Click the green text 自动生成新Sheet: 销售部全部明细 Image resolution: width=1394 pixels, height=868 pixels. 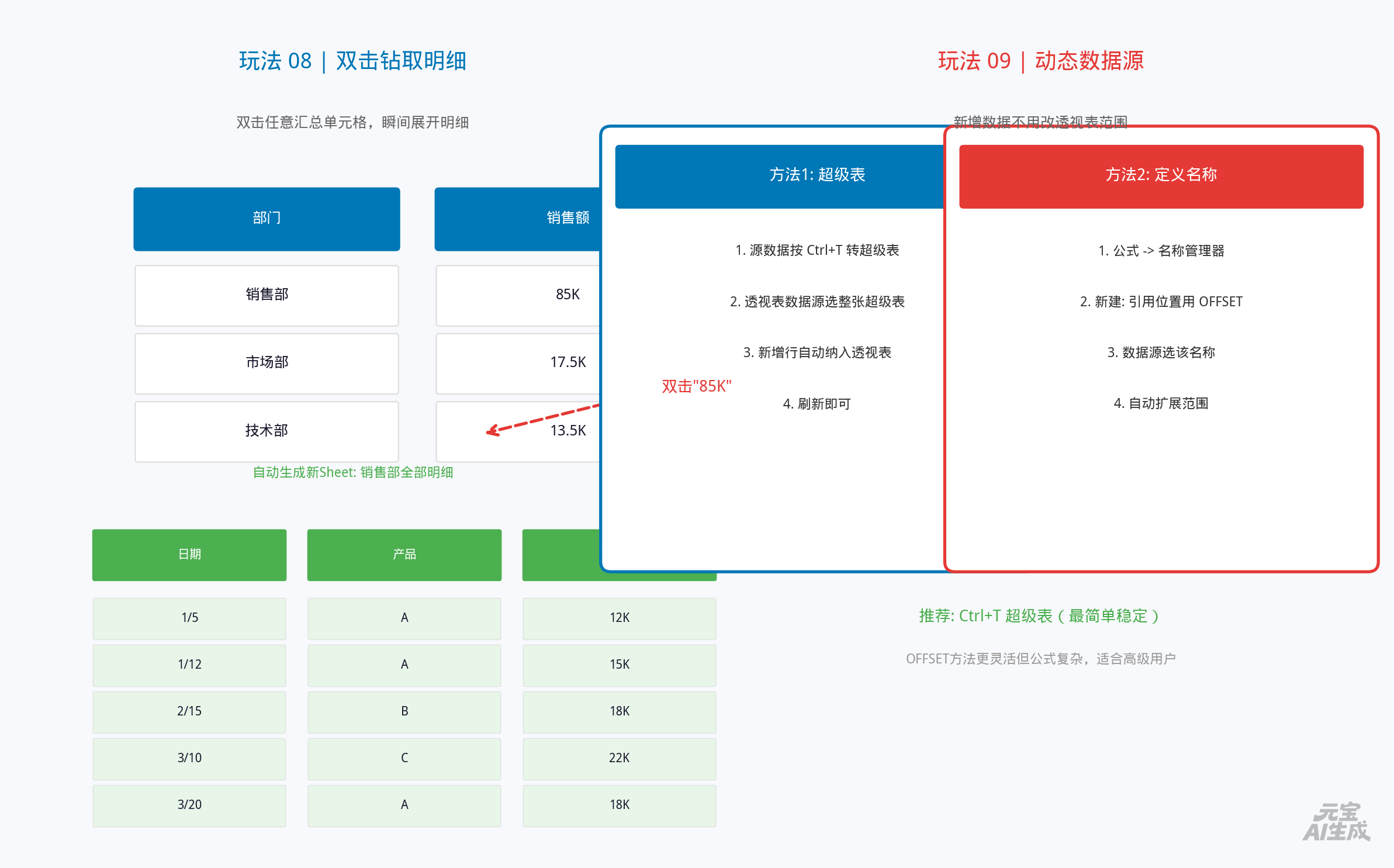click(352, 472)
